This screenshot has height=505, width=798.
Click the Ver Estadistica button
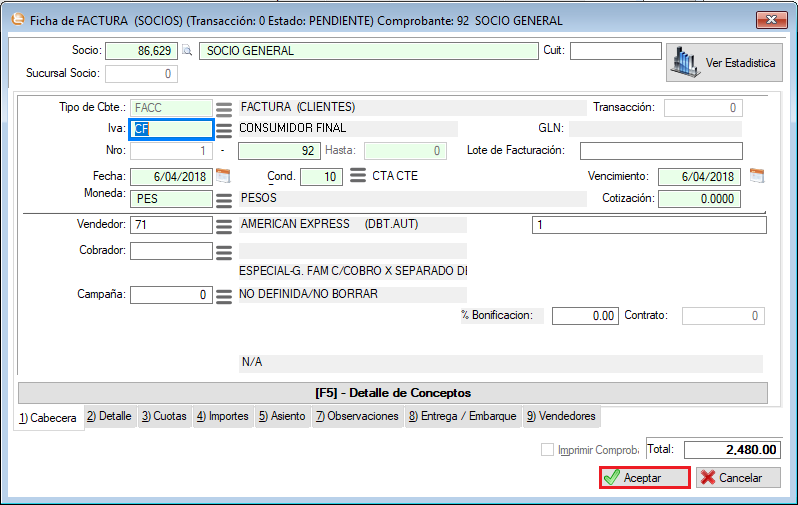(725, 62)
